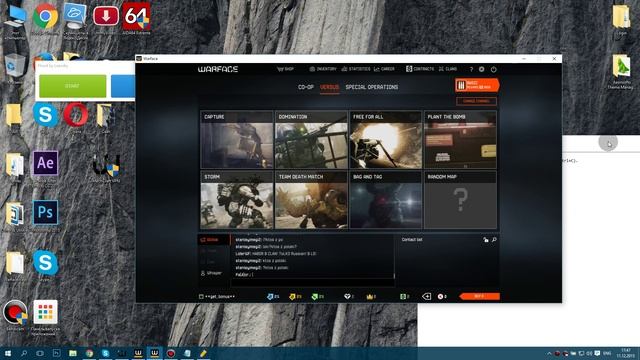Click the Skype icon on the taskbar
This screenshot has height=360, width=640.
pyautogui.click(x=106, y=353)
